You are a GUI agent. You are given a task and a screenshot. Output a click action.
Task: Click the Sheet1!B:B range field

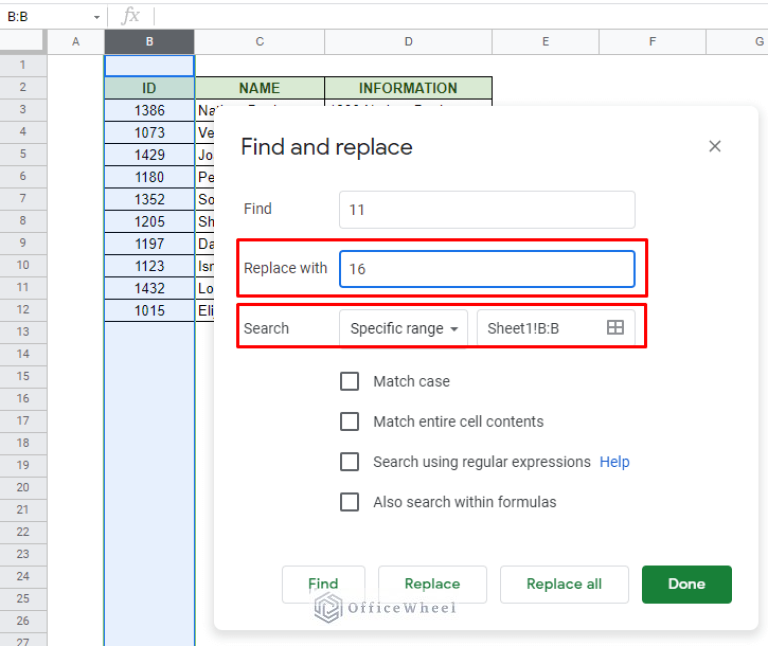(x=556, y=328)
